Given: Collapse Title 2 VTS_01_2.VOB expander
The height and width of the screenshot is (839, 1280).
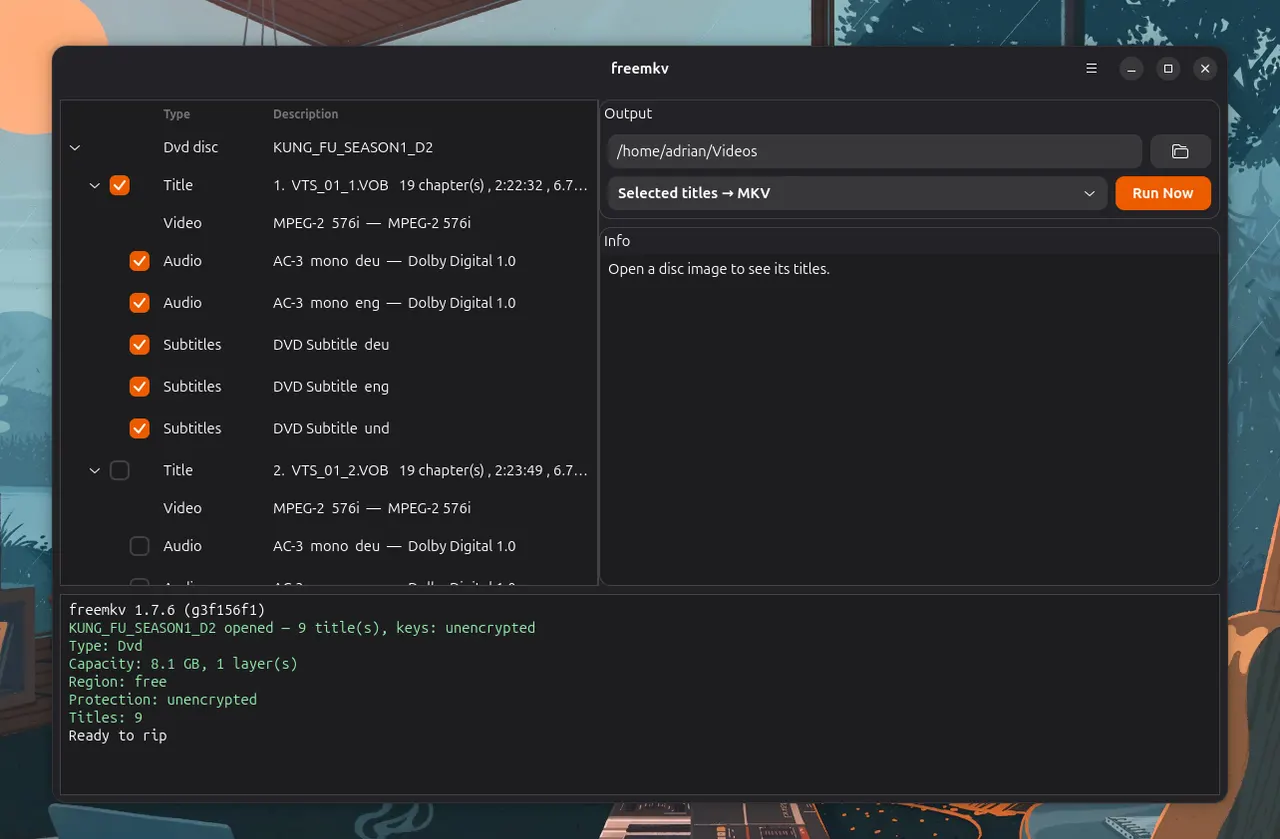Looking at the screenshot, I should [x=95, y=470].
